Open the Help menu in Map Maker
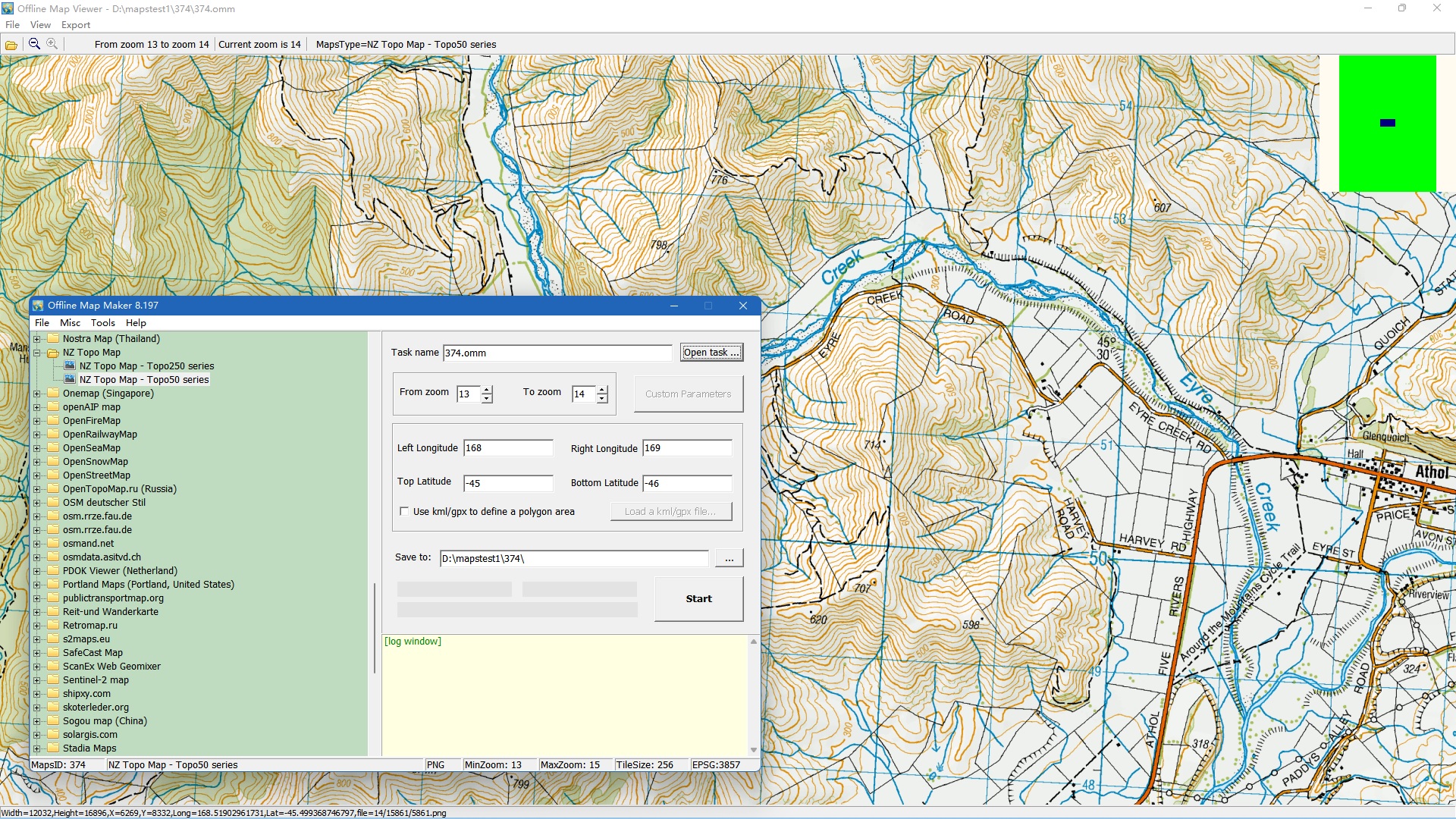This screenshot has height=819, width=1456. click(x=136, y=322)
